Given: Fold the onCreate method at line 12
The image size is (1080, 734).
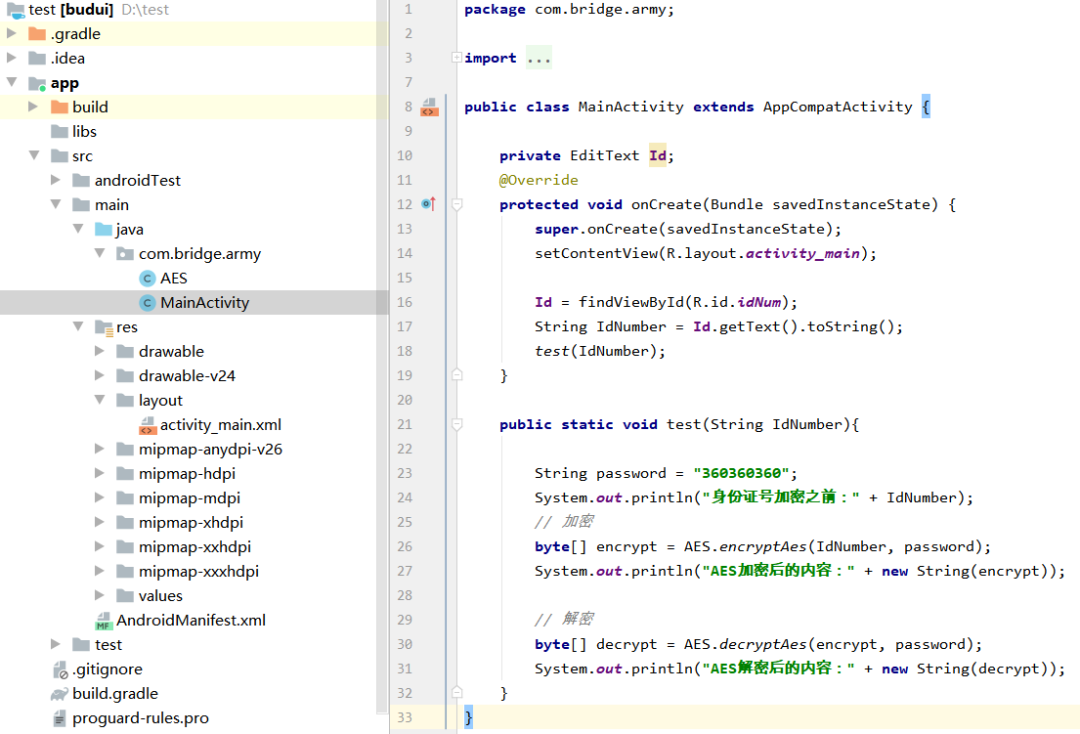Looking at the screenshot, I should point(457,205).
